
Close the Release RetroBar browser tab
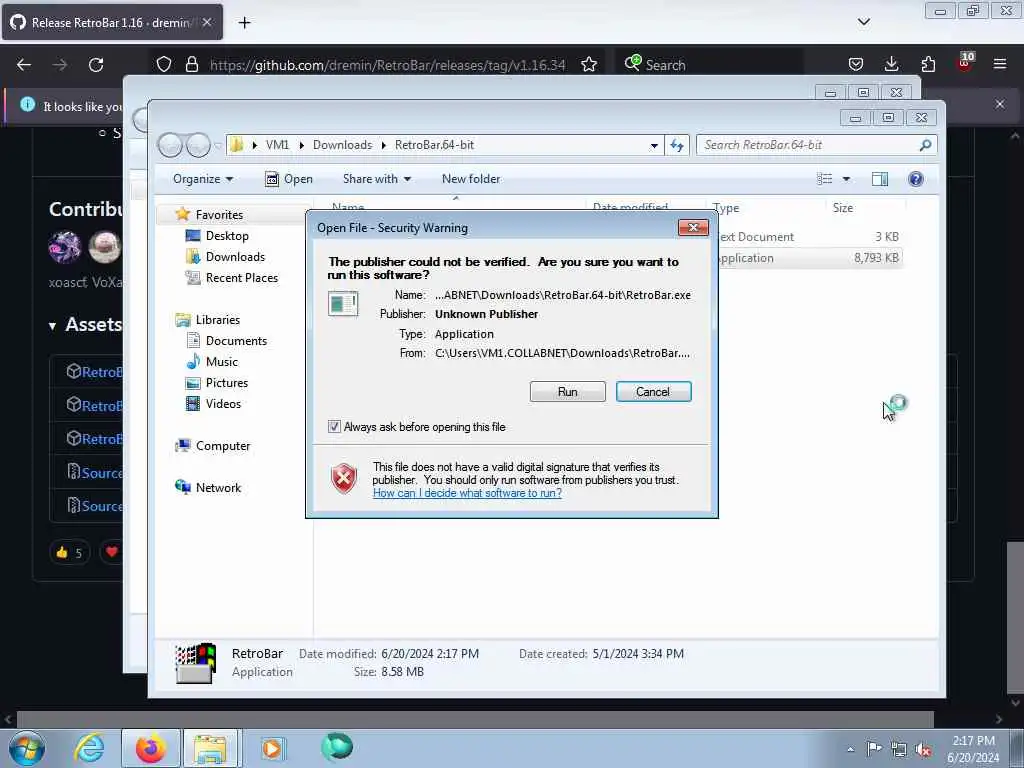click(x=207, y=22)
